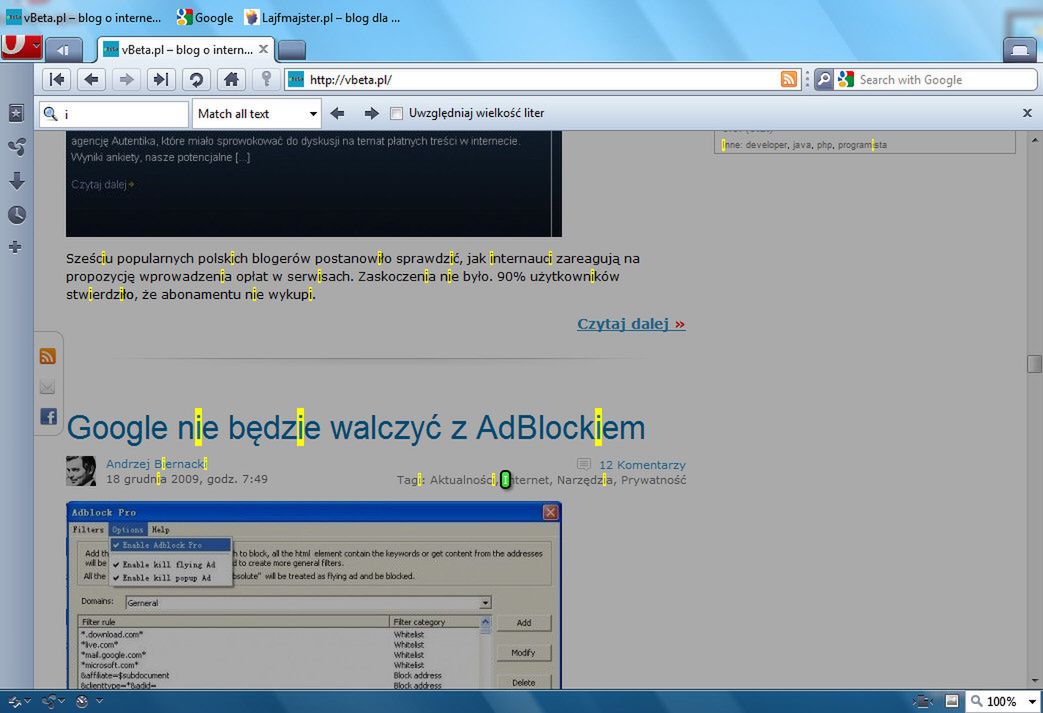This screenshot has width=1043, height=713.
Task: Open the dropdown arrow beside Opera menu
Action: [x=37, y=45]
